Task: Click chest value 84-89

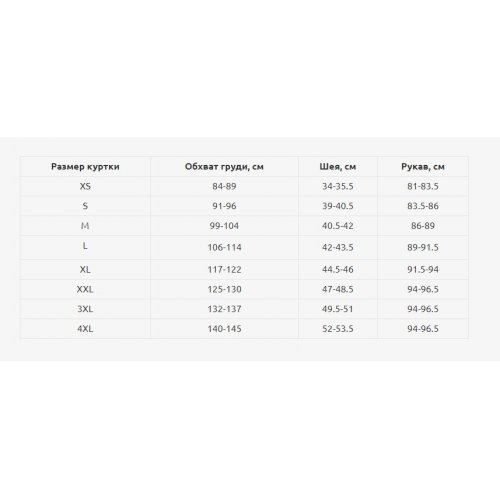Action: click(x=224, y=186)
